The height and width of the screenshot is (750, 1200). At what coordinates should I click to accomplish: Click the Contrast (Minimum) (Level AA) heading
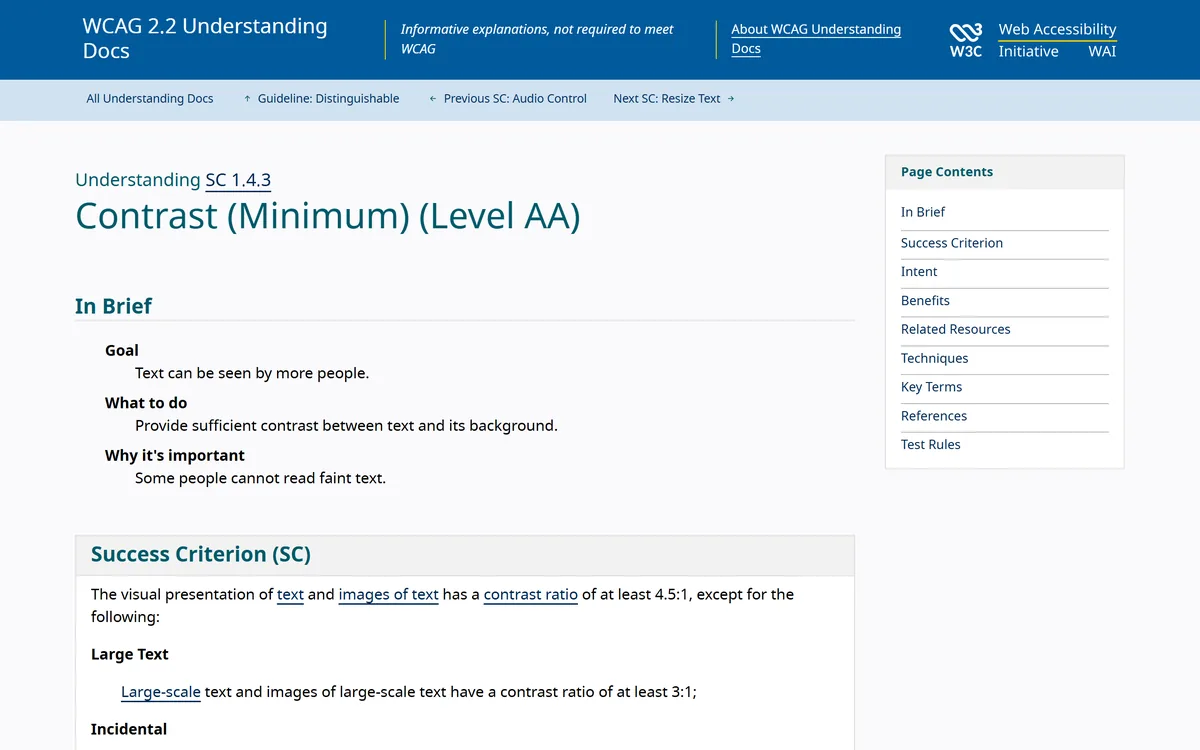click(x=328, y=215)
